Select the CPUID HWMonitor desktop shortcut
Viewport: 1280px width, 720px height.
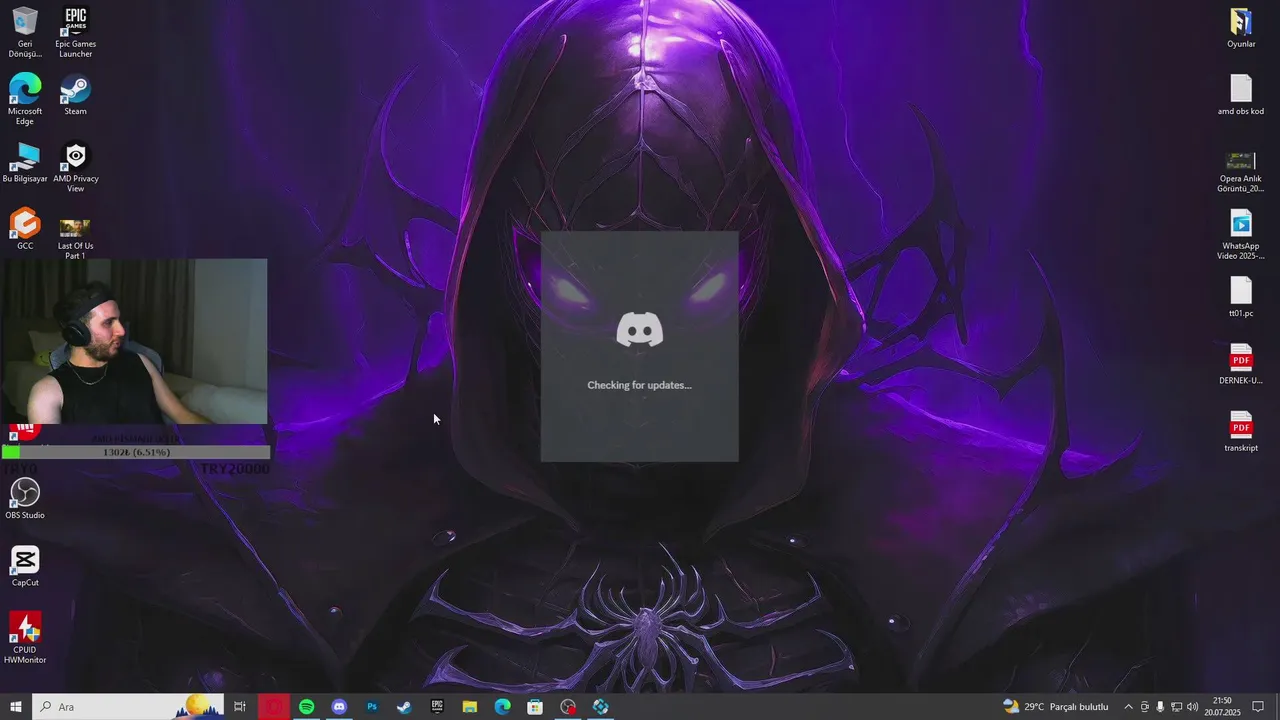pos(25,638)
